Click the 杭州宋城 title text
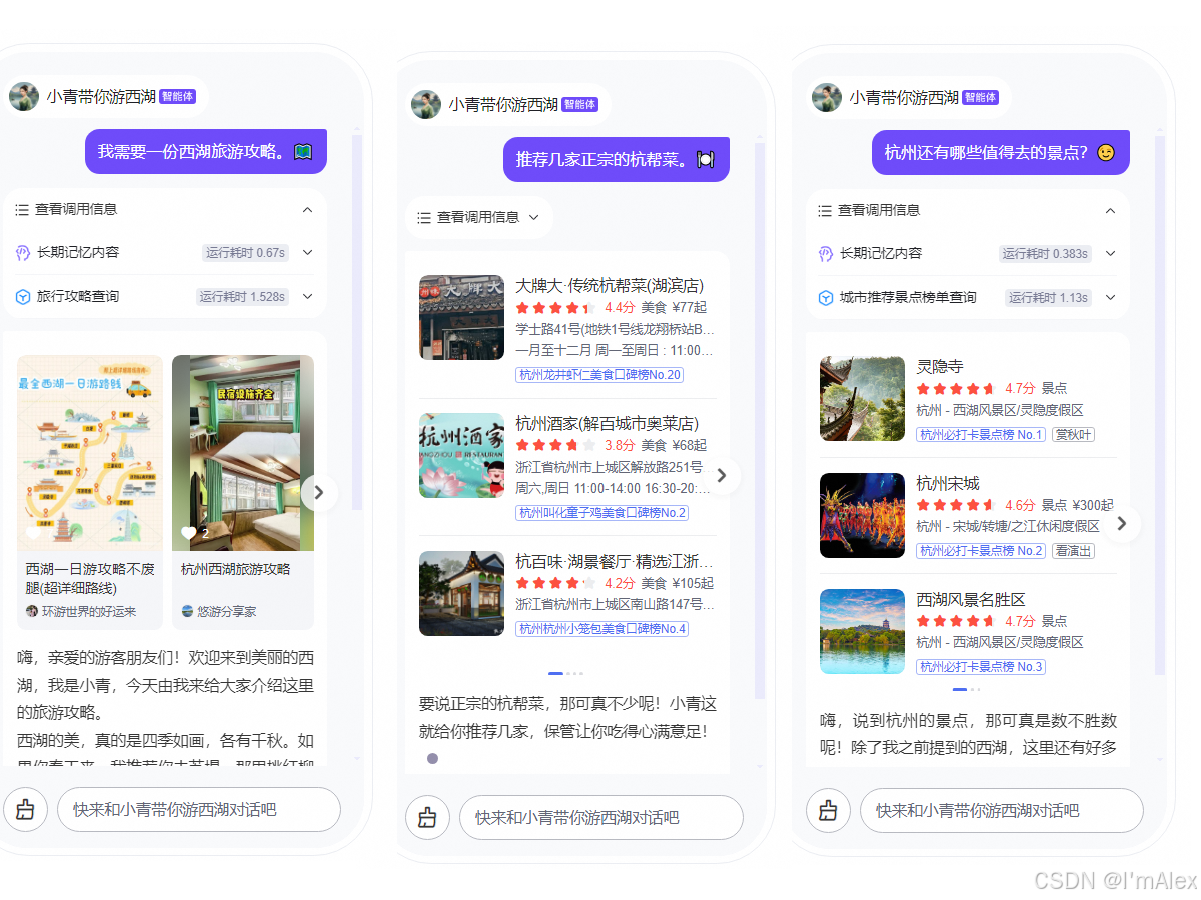This screenshot has width=1201, height=900. click(948, 483)
